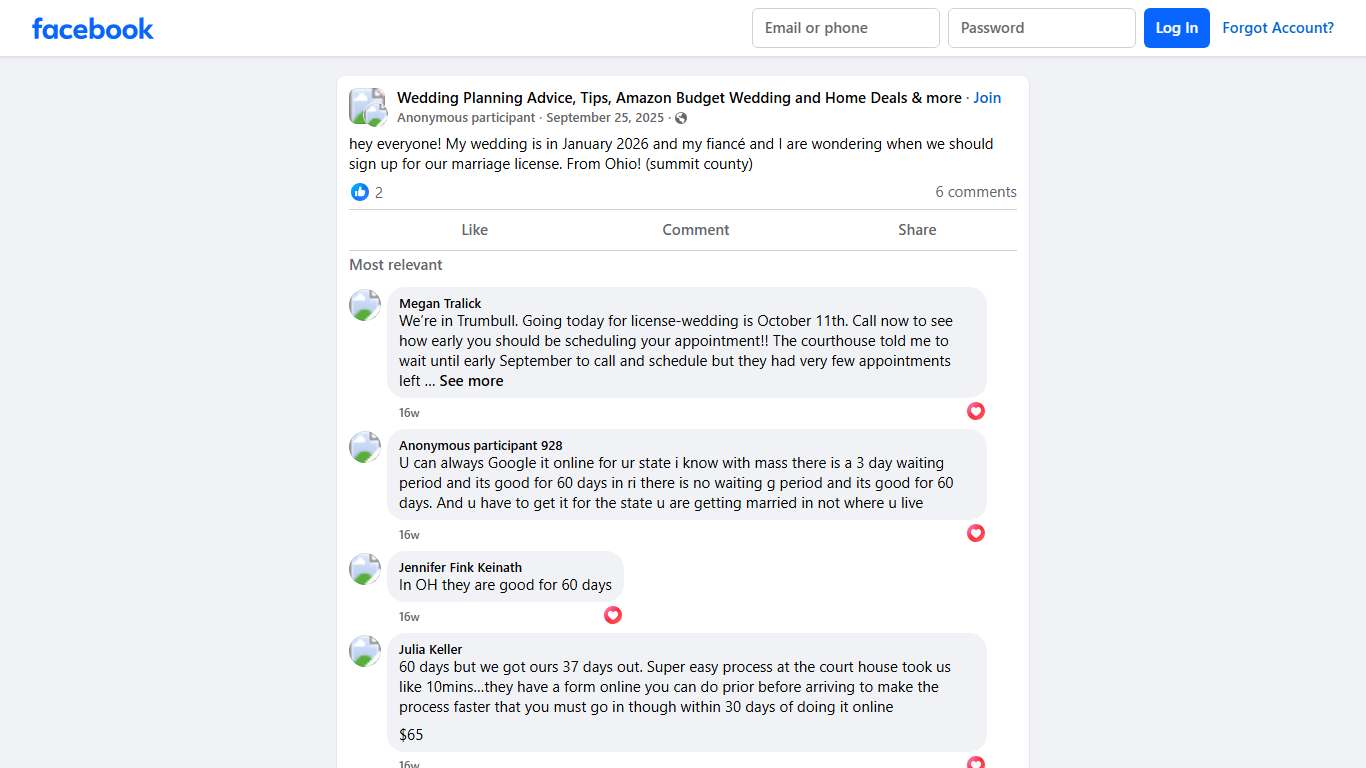This screenshot has width=1366, height=768.
Task: Expand Megan Tralick's comment with See more
Action: tap(471, 381)
